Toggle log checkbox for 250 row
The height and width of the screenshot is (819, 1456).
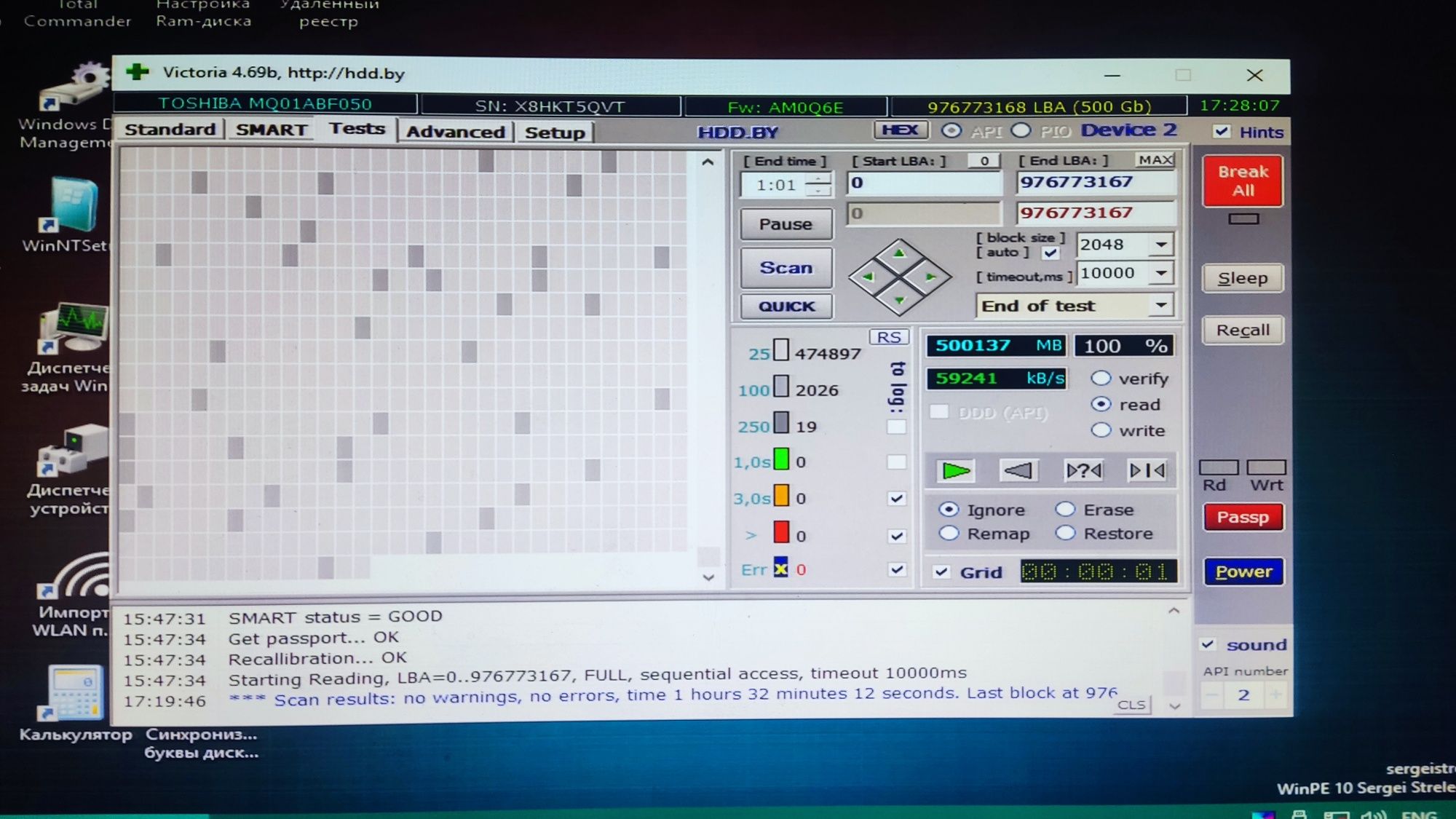[x=897, y=427]
